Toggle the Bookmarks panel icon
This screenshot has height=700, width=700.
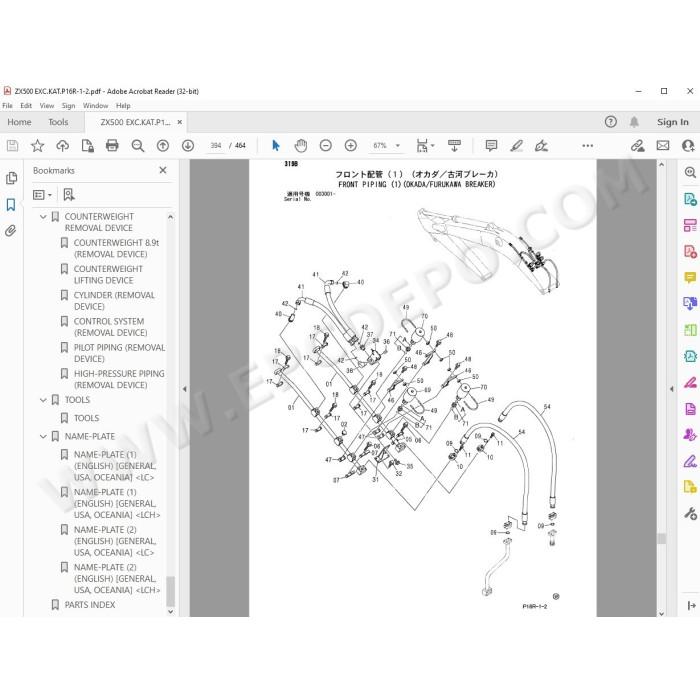coord(11,205)
